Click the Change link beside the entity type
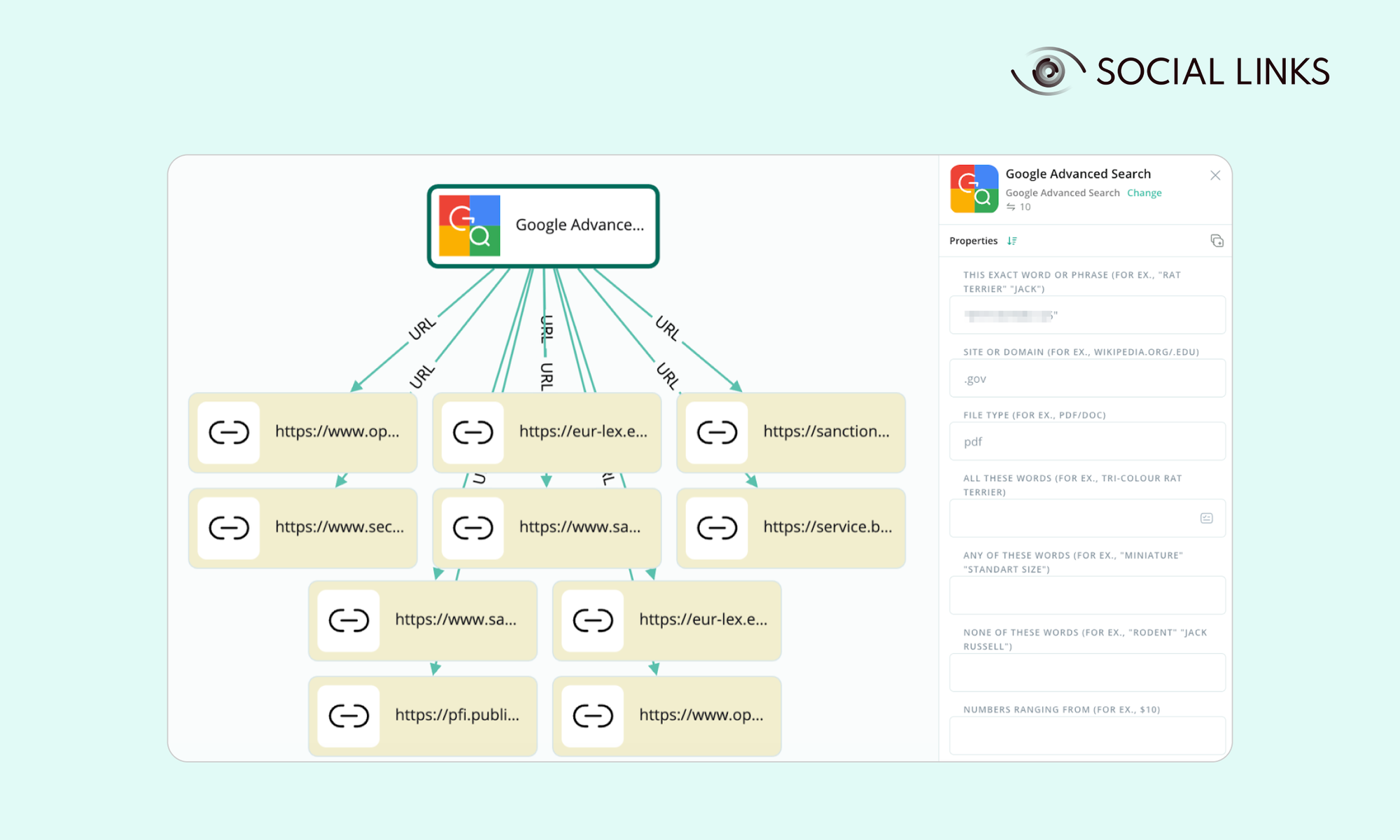 pyautogui.click(x=1144, y=193)
